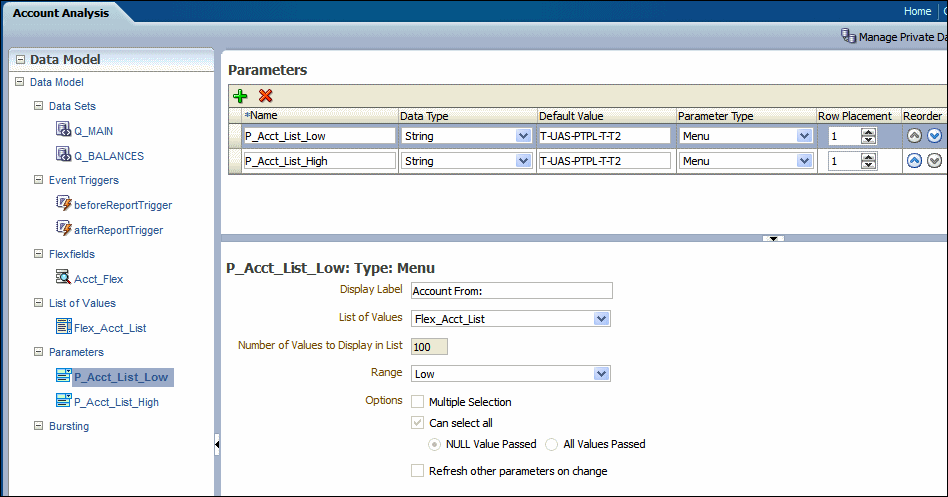Image resolution: width=948 pixels, height=497 pixels.
Task: Open Range dropdown showing Low
Action: pos(601,374)
